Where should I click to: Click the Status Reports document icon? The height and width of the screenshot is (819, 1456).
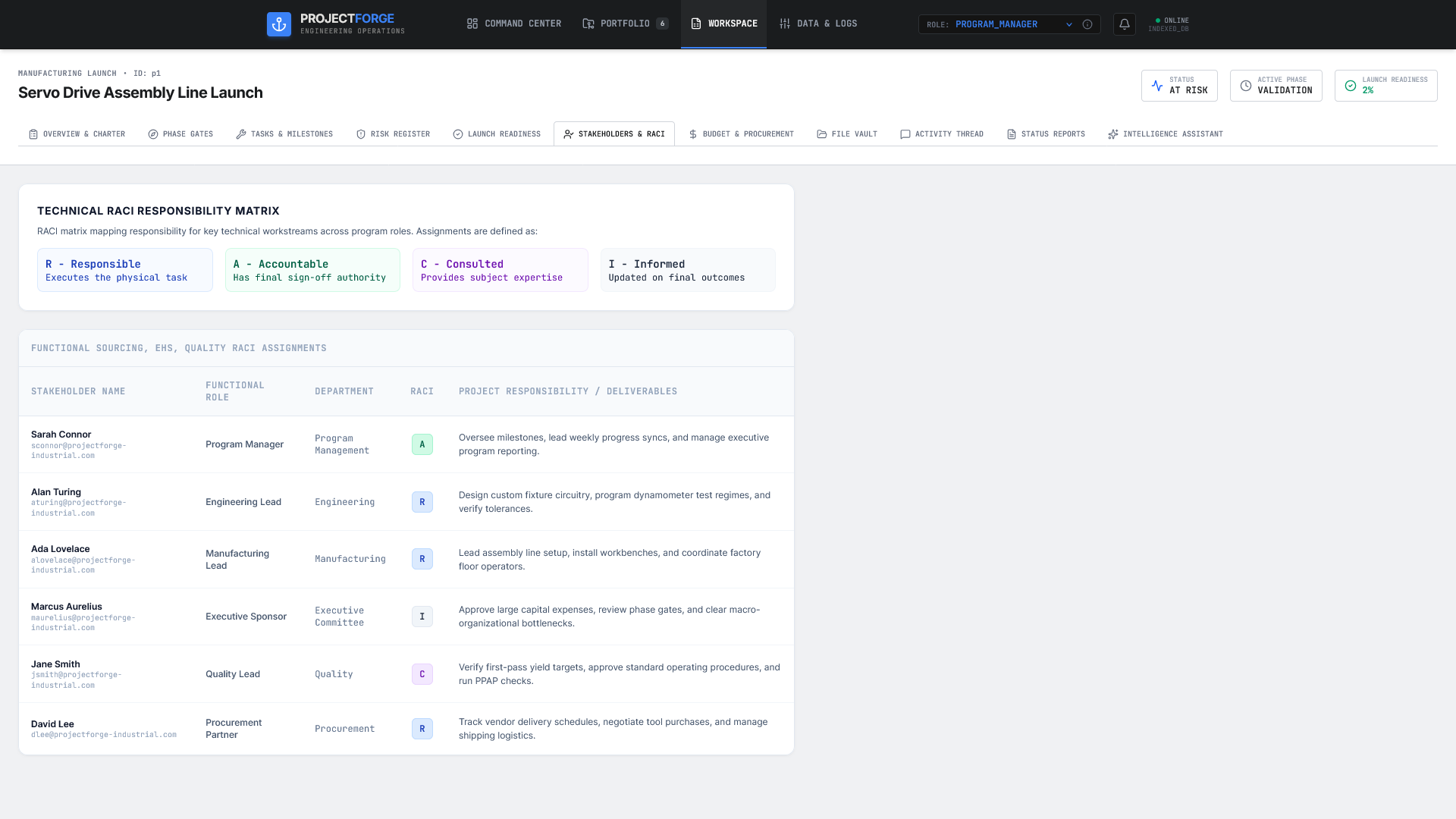[1012, 134]
